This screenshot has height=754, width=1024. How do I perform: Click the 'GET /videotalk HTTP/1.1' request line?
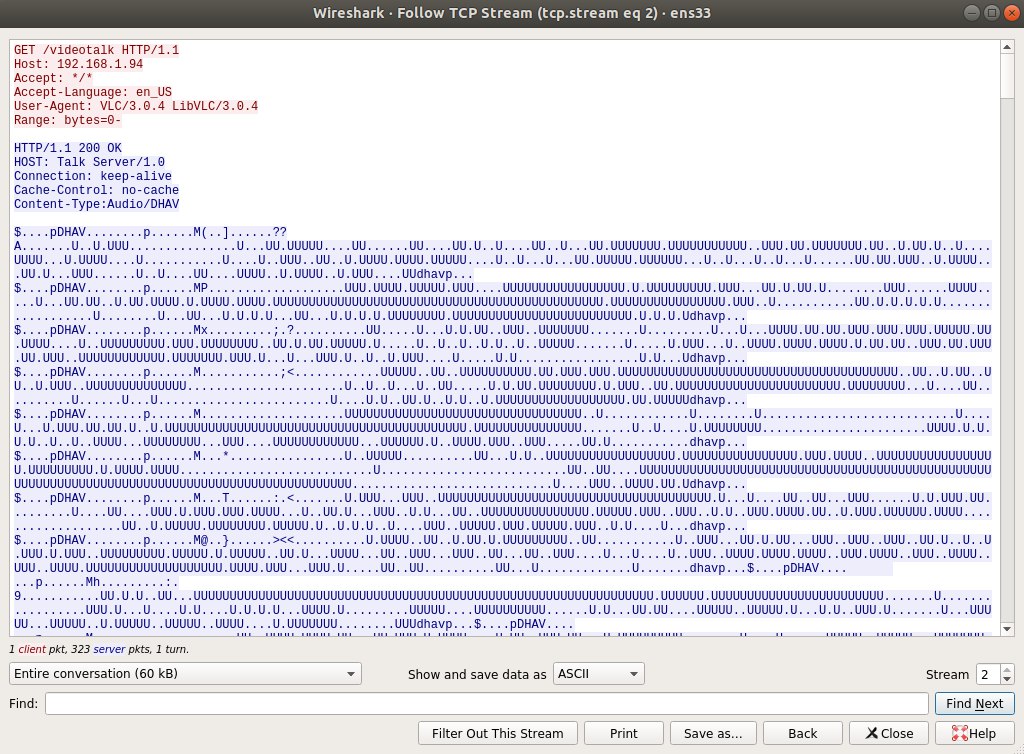pyautogui.click(x=96, y=50)
